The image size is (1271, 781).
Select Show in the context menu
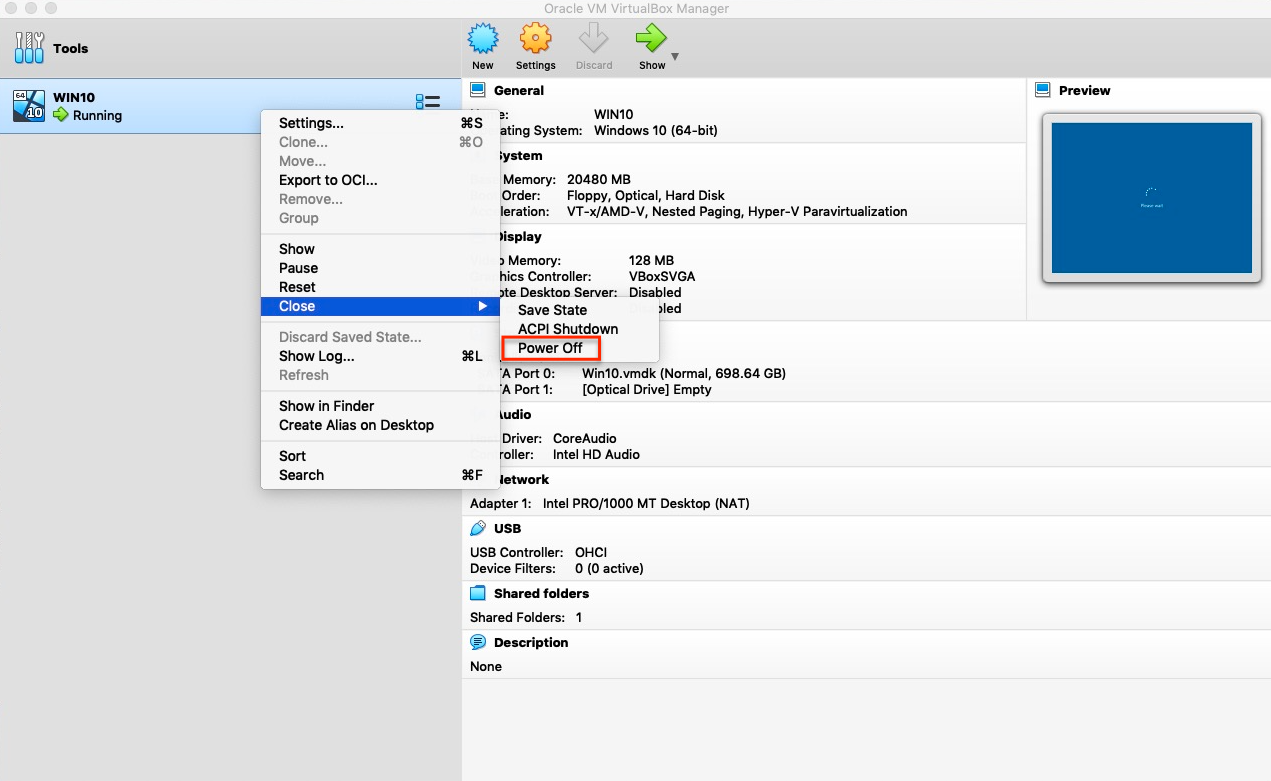point(380,249)
